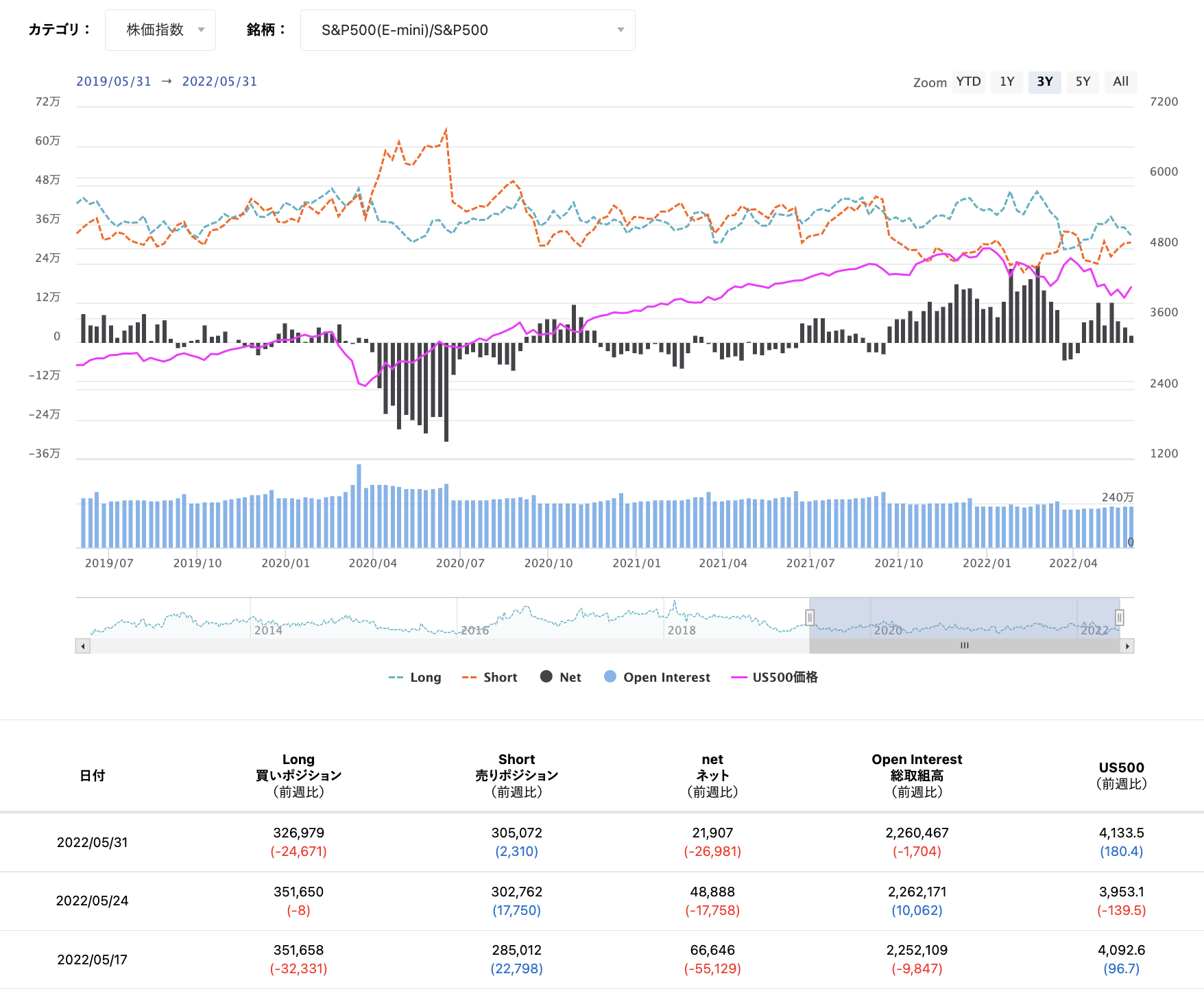This screenshot has width=1204, height=1000.
Task: Click the Long value 351,658
Action: [298, 951]
